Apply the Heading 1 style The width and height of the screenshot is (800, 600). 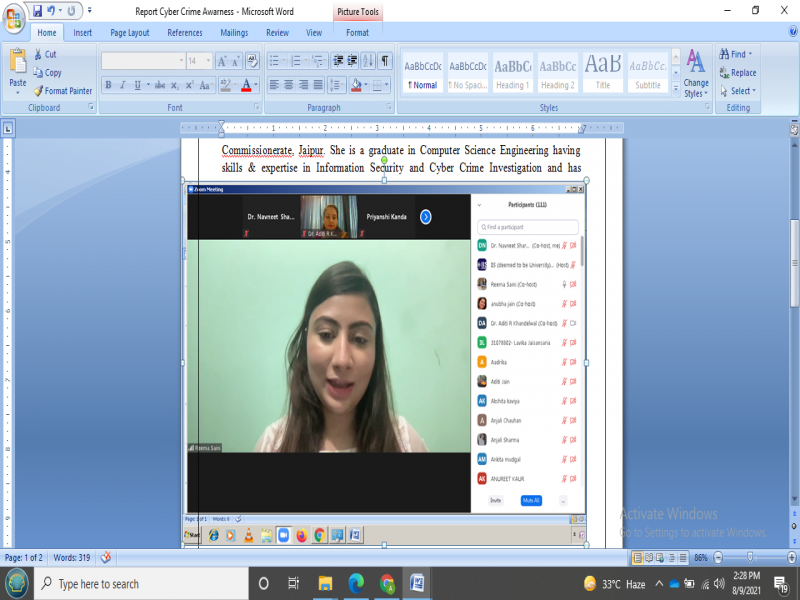[x=512, y=72]
